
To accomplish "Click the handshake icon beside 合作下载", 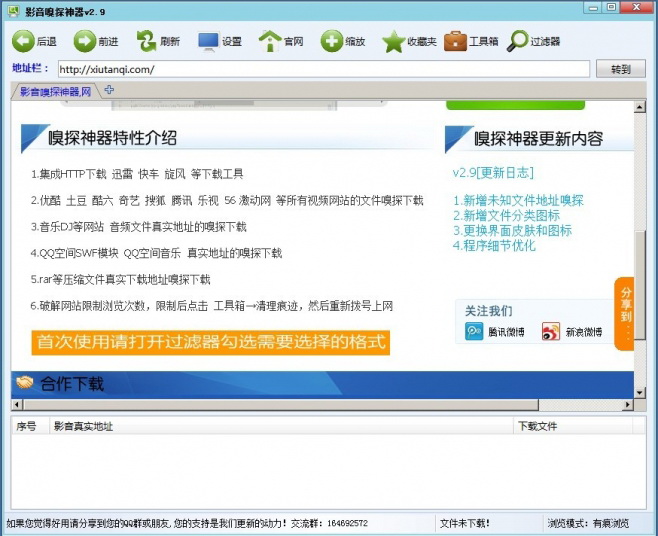I will [25, 382].
